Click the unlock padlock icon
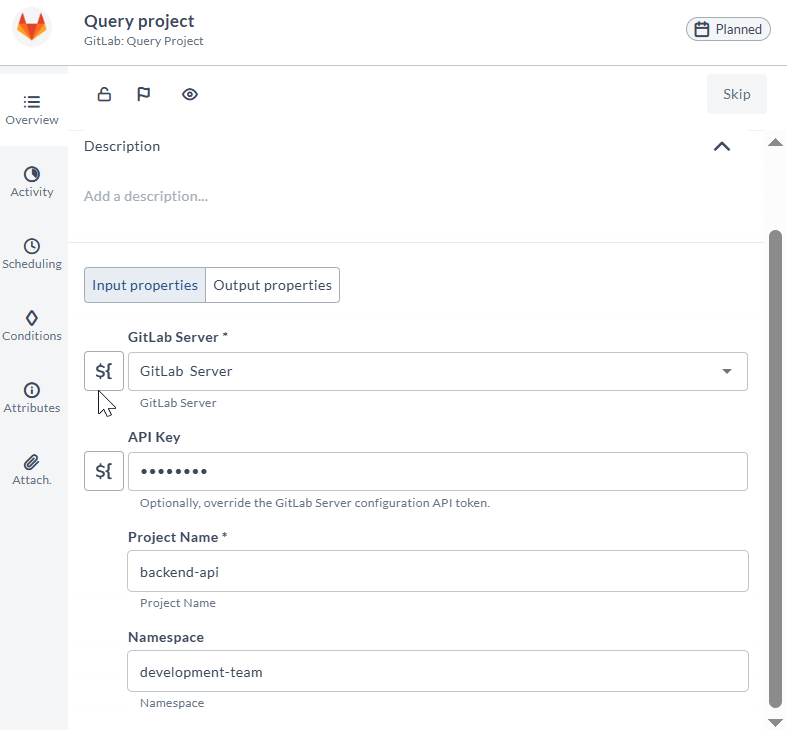Screen dimensions: 787x730 tap(104, 94)
